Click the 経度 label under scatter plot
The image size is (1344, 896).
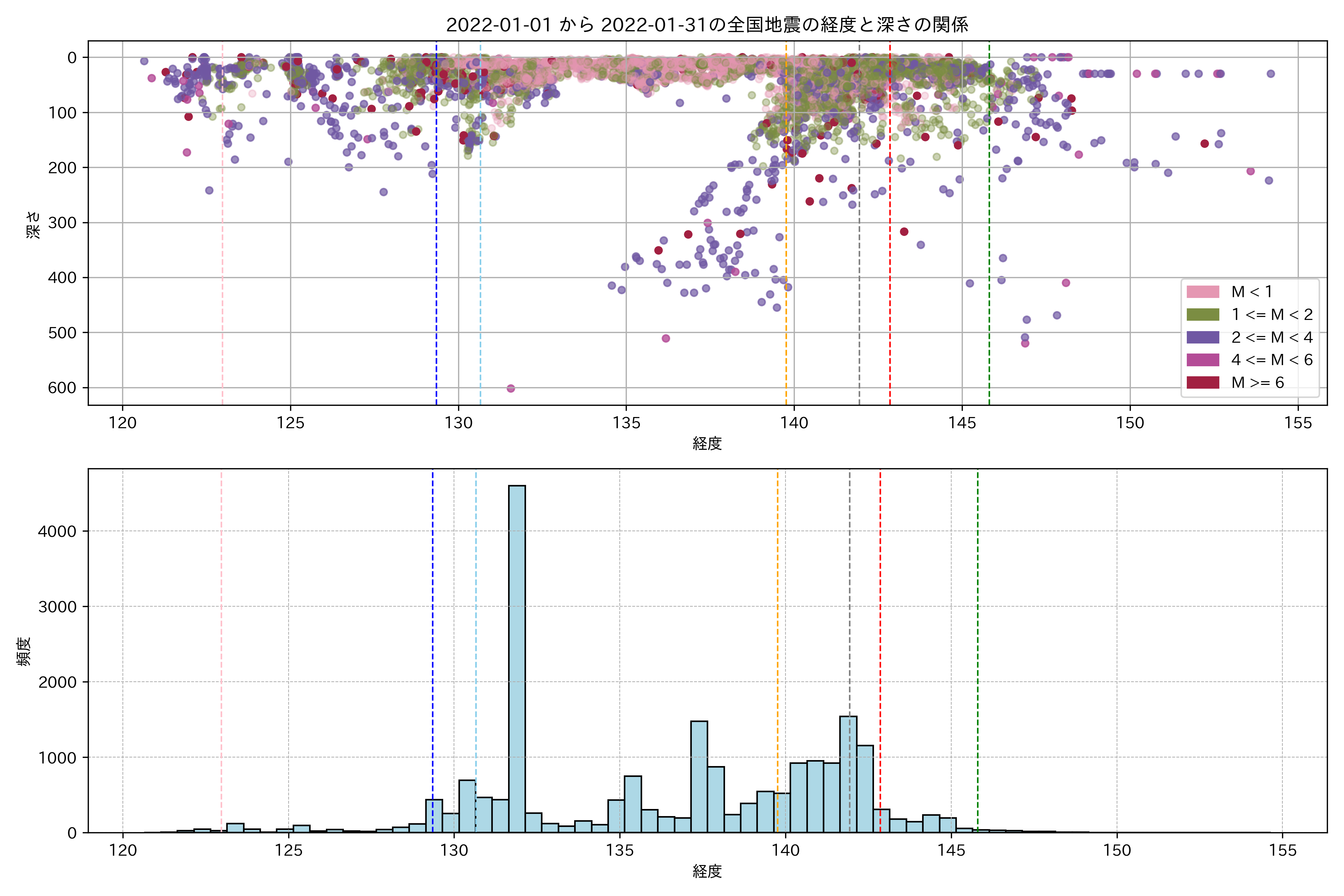pyautogui.click(x=707, y=444)
